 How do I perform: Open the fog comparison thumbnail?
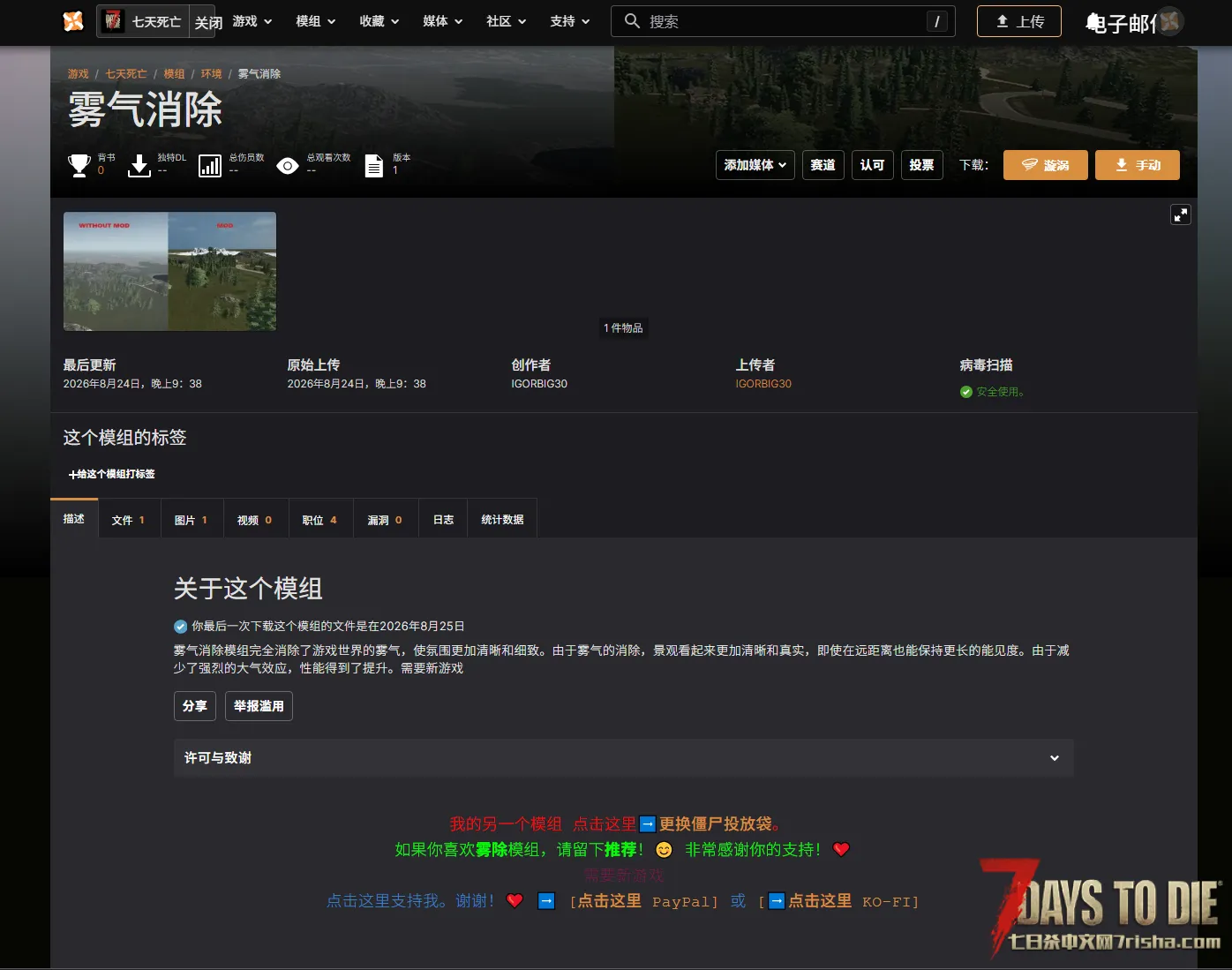pyautogui.click(x=169, y=271)
